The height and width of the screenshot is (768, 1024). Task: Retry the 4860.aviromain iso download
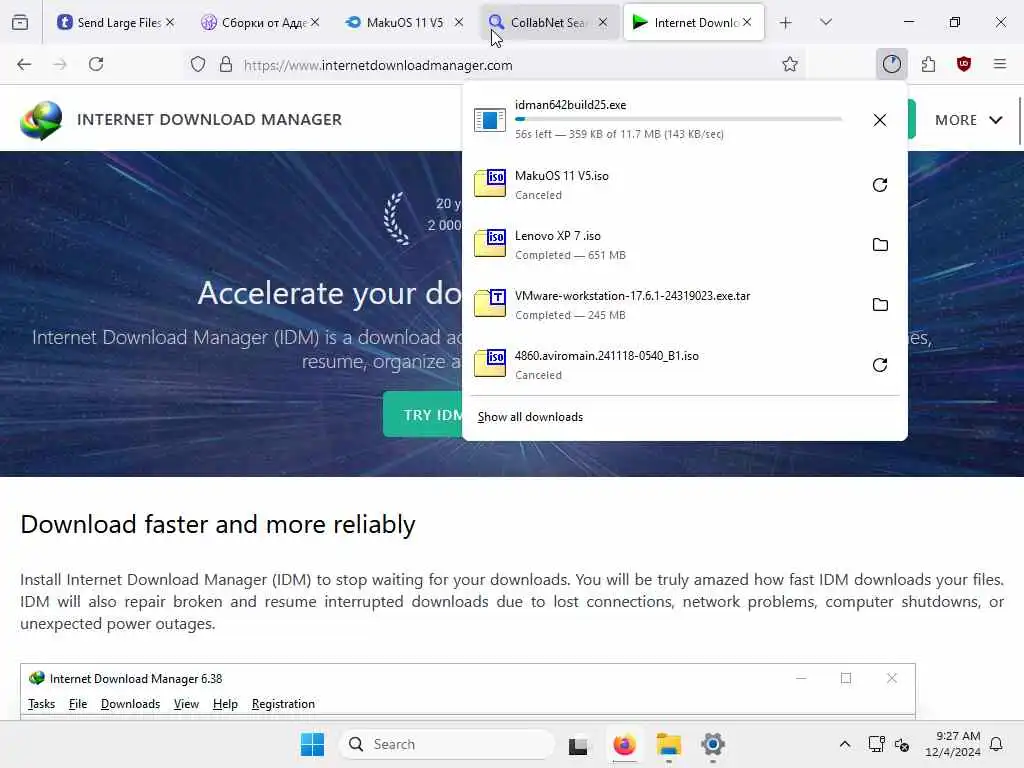[880, 365]
